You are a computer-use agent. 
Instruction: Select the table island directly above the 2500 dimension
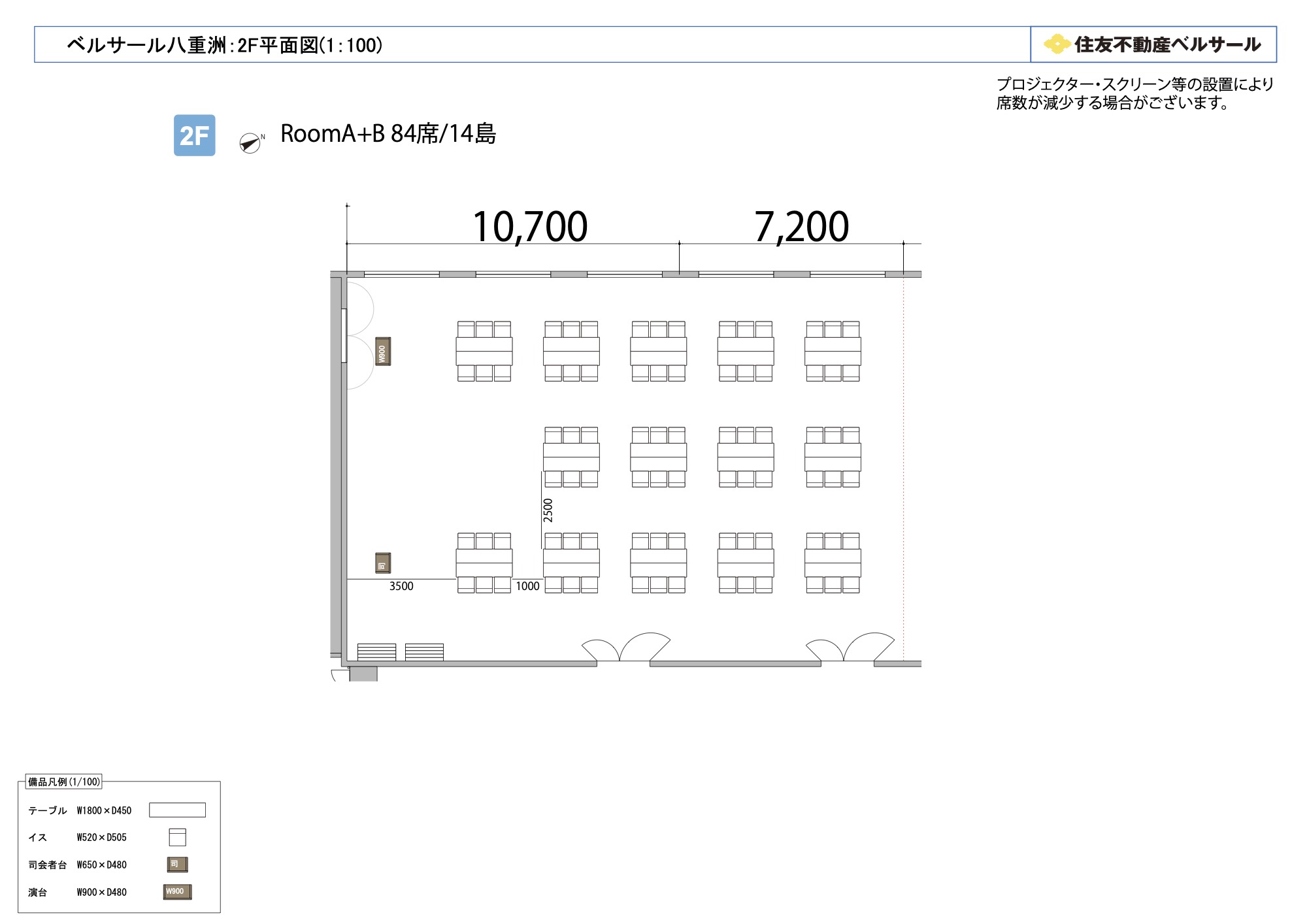pyautogui.click(x=571, y=457)
